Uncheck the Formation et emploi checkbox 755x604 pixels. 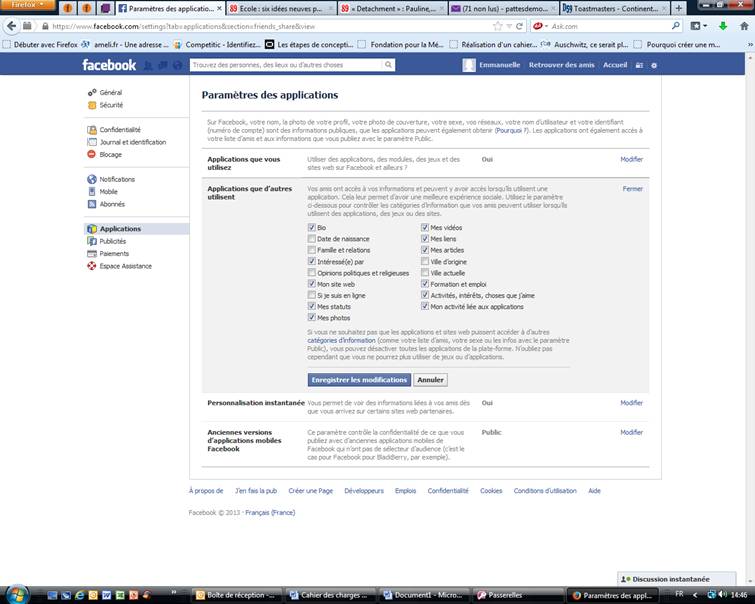(425, 284)
